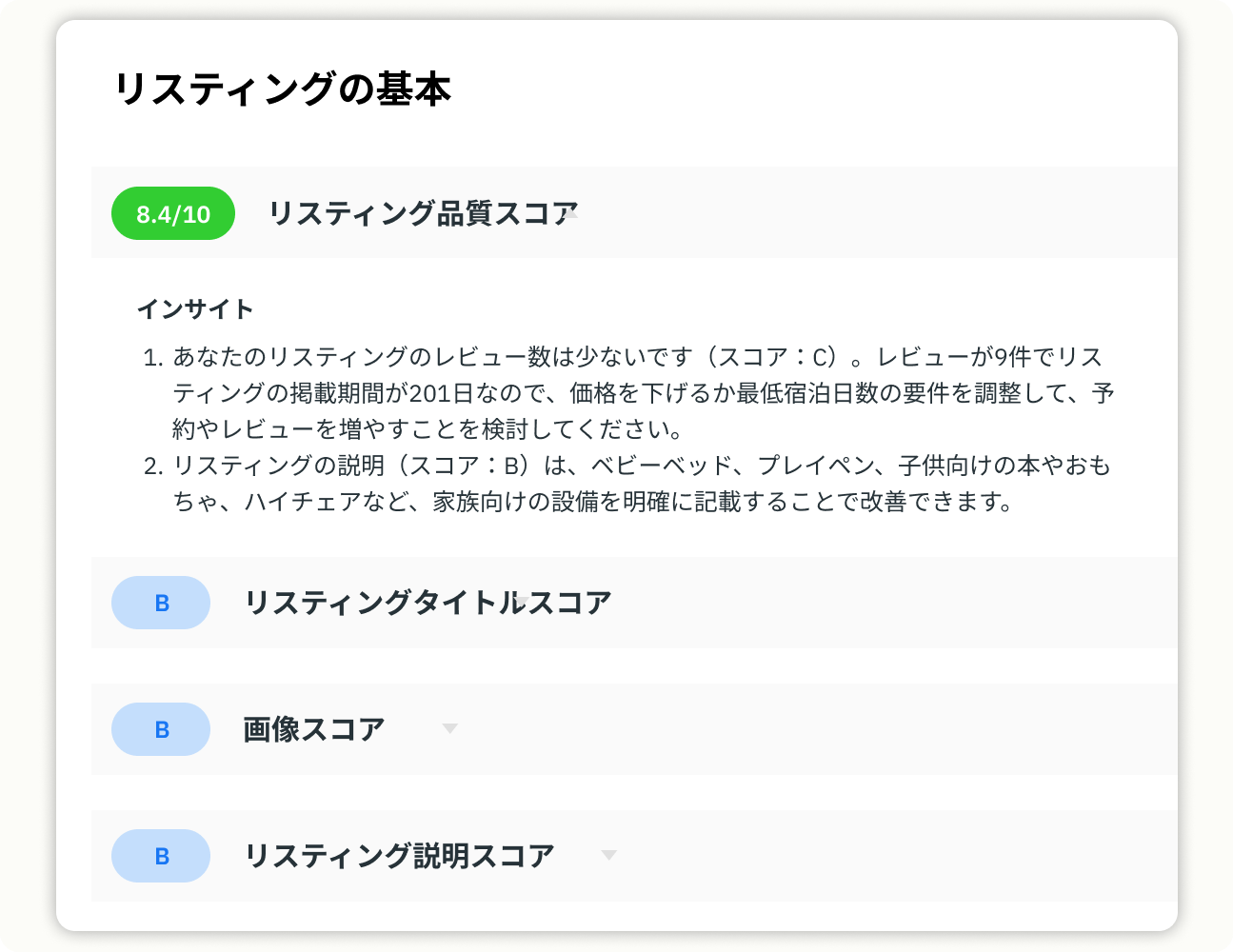Click the list number 1. marker
Viewport: 1233px width, 952px height.
(x=153, y=358)
